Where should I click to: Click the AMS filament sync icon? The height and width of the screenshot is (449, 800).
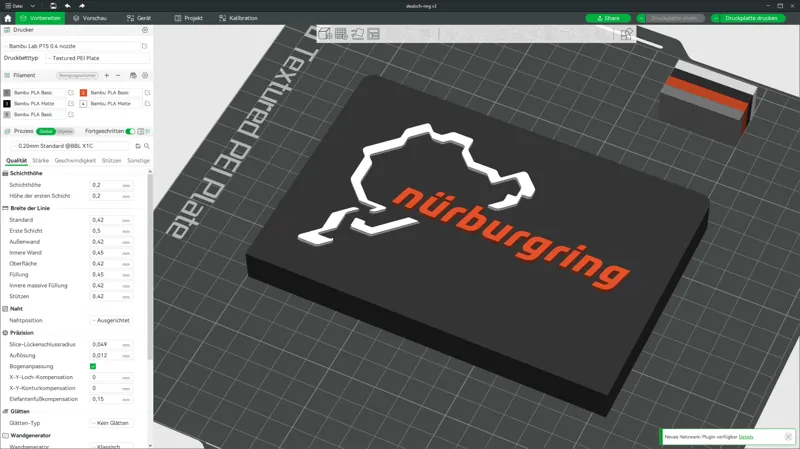point(133,75)
